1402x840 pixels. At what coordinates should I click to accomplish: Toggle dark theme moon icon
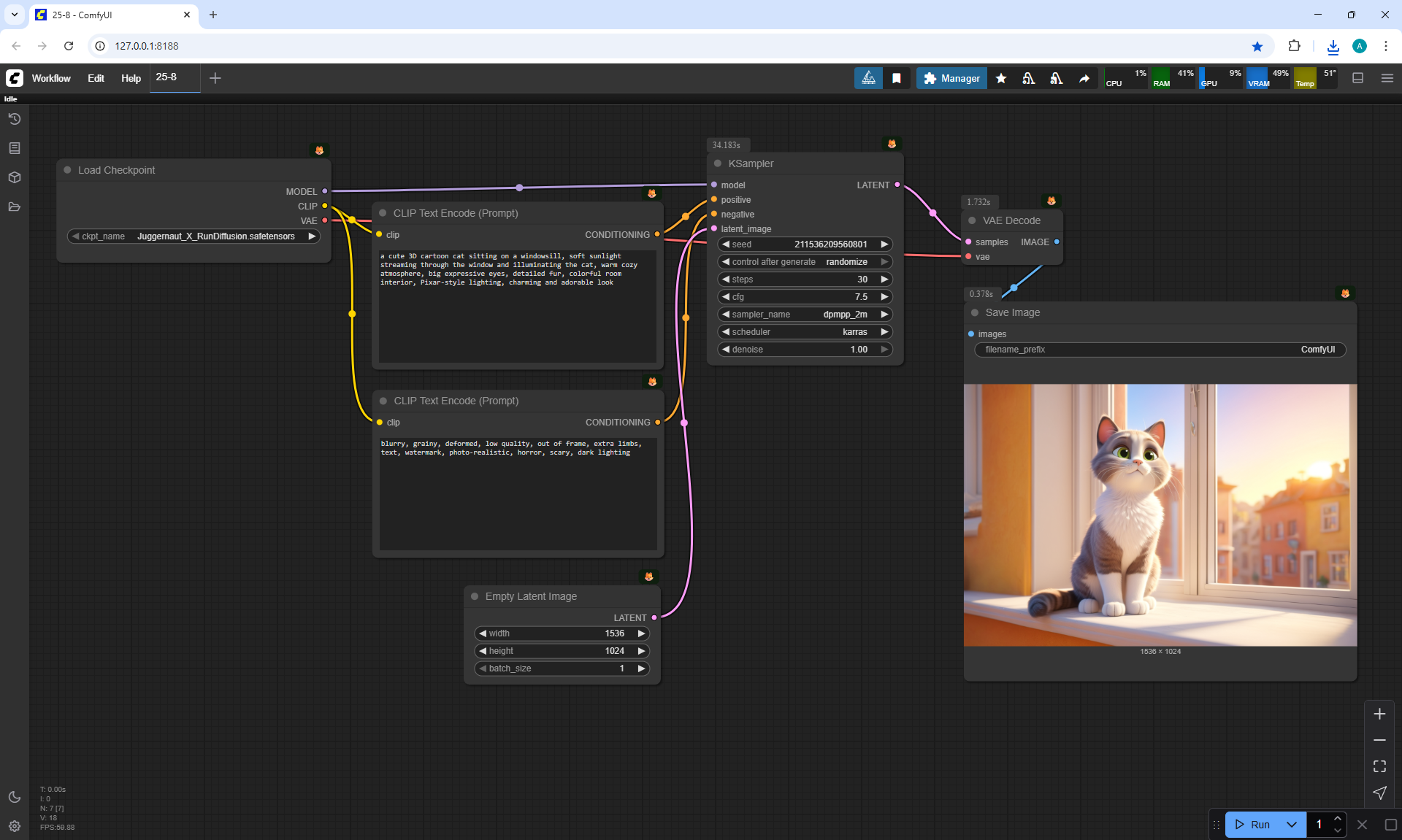click(x=15, y=797)
